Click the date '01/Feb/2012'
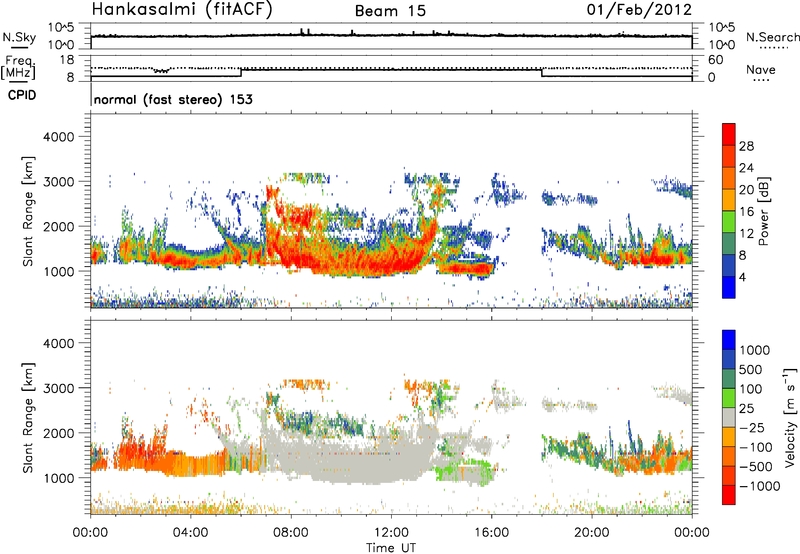The image size is (800, 554). tap(639, 10)
